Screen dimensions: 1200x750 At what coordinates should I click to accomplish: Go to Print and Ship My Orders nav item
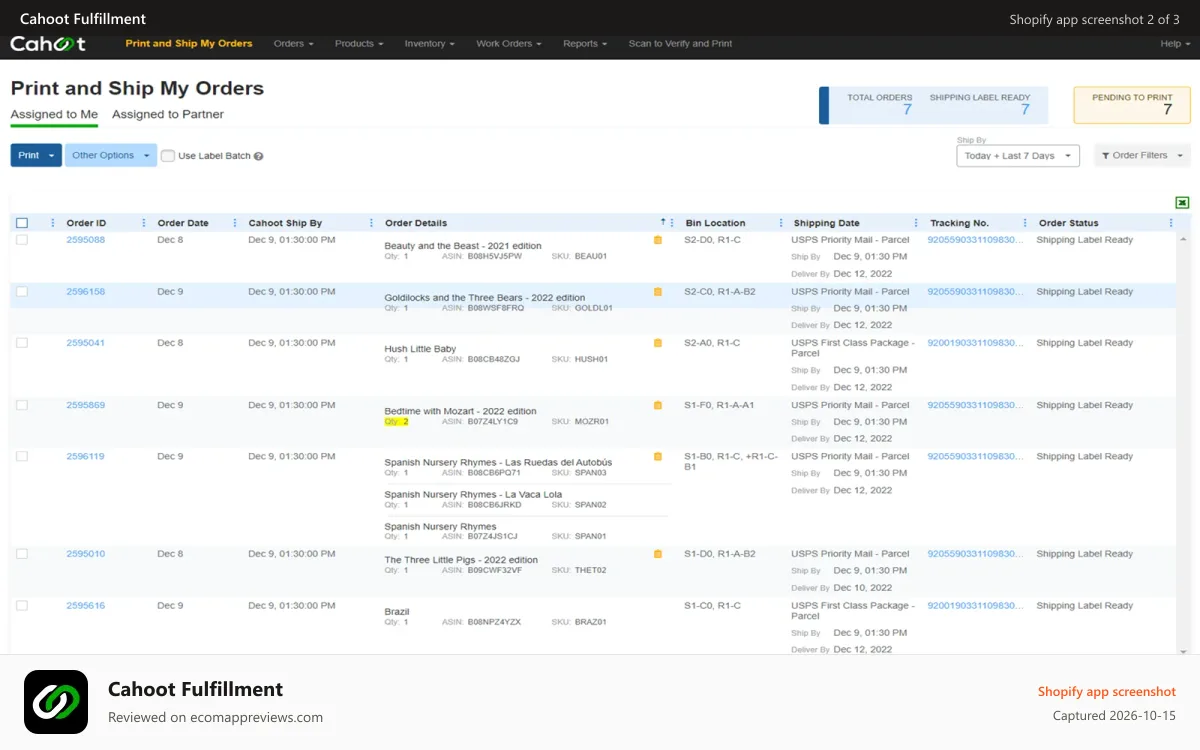189,44
